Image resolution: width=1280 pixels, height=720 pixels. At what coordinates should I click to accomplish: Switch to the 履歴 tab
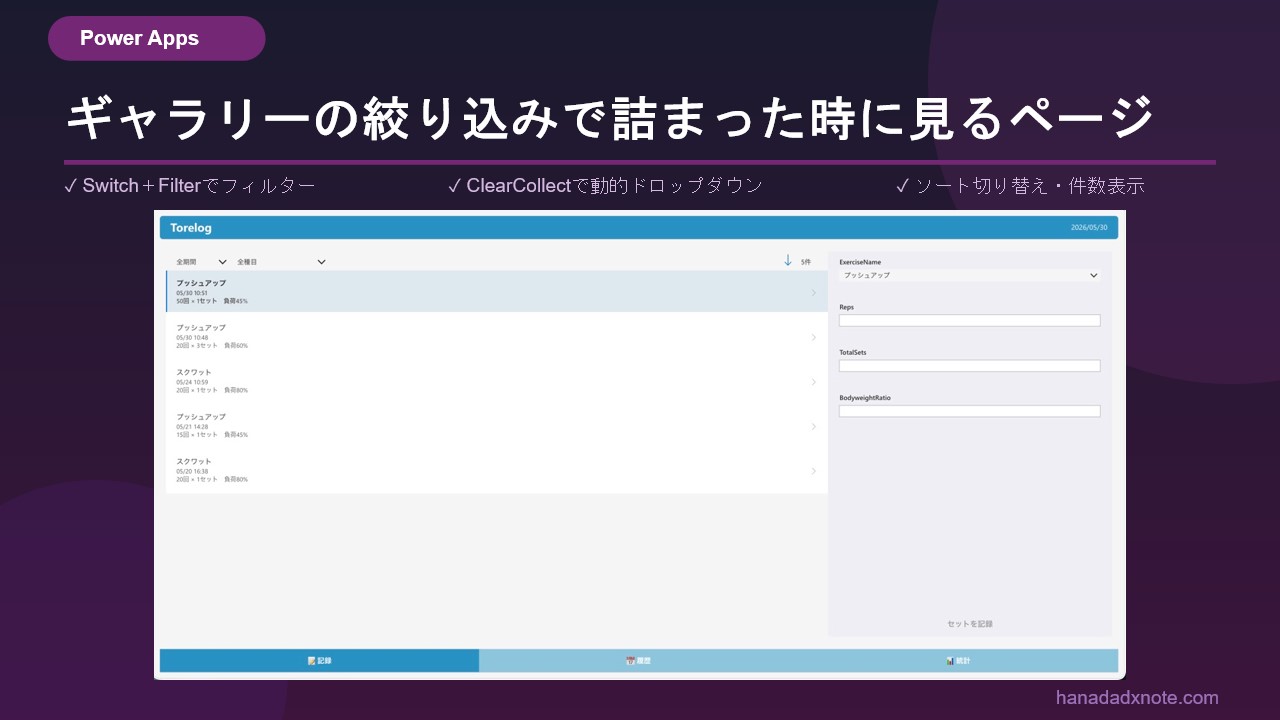[638, 661]
